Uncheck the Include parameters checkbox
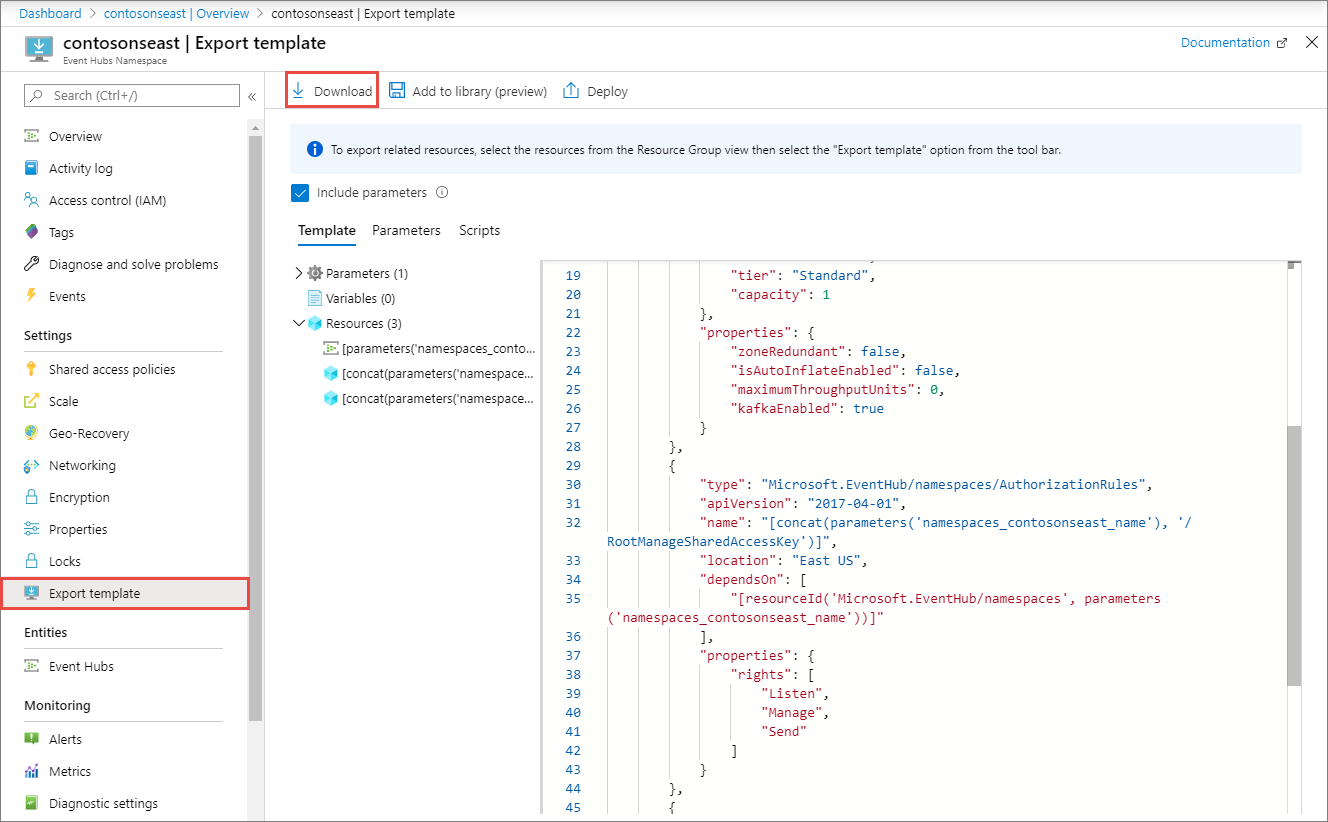The image size is (1328, 822). [x=300, y=193]
